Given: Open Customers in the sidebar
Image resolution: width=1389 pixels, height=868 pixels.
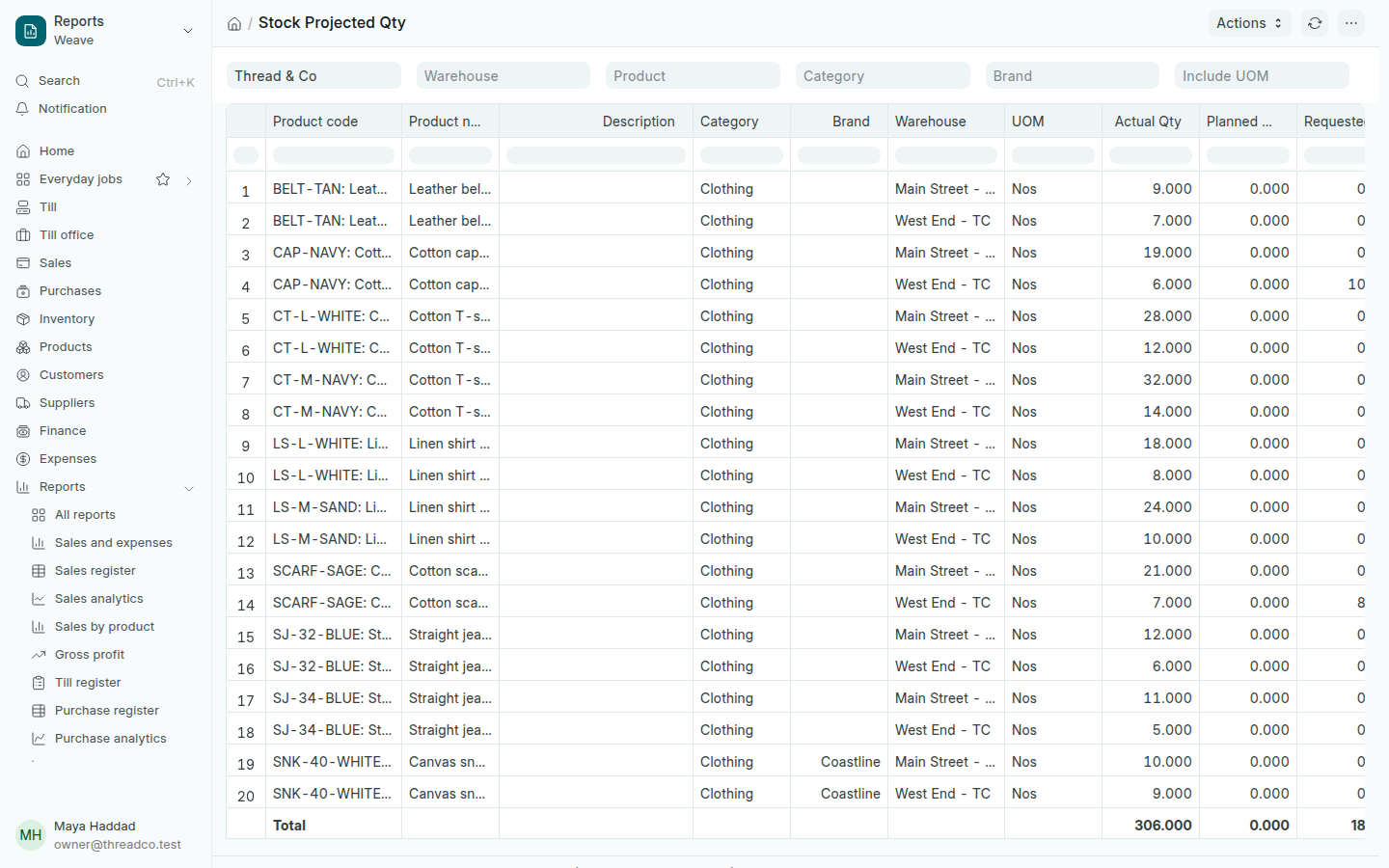Looking at the screenshot, I should [105, 375].
